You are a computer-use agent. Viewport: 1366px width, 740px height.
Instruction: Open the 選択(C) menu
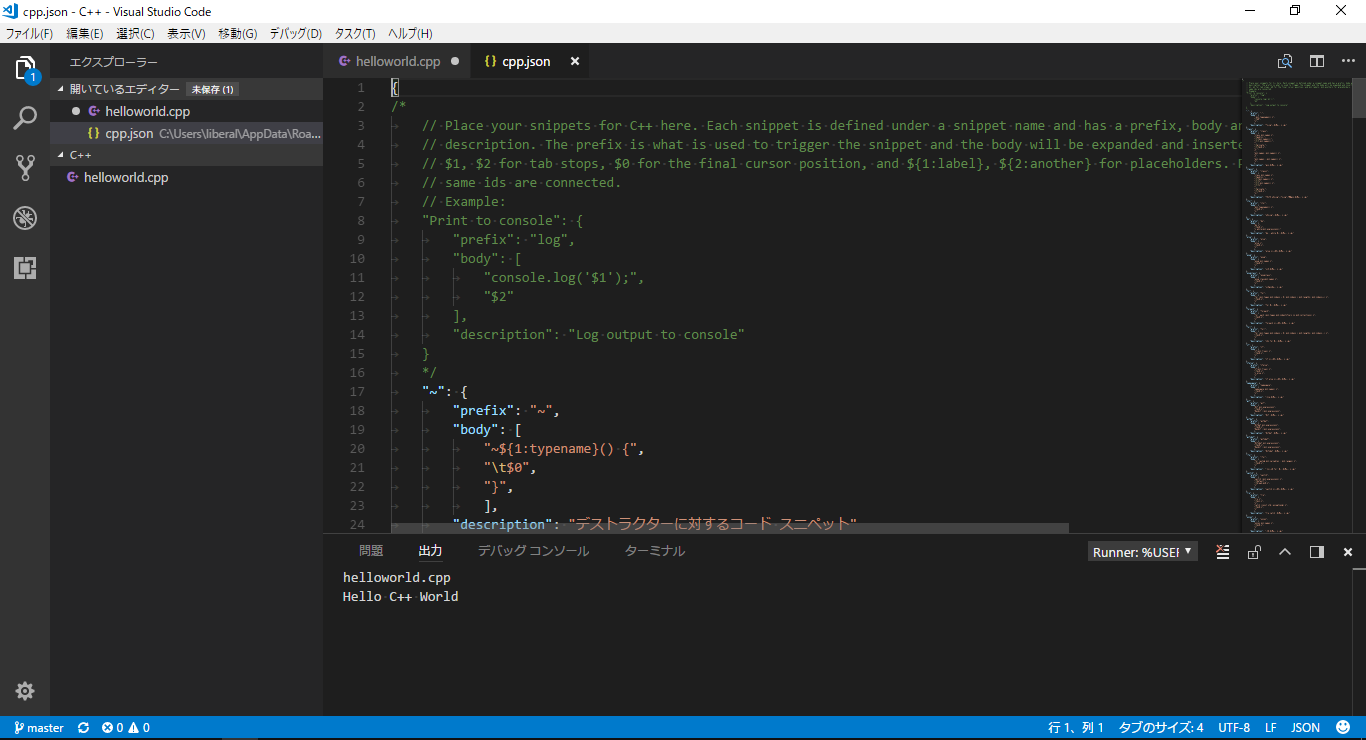pos(135,33)
